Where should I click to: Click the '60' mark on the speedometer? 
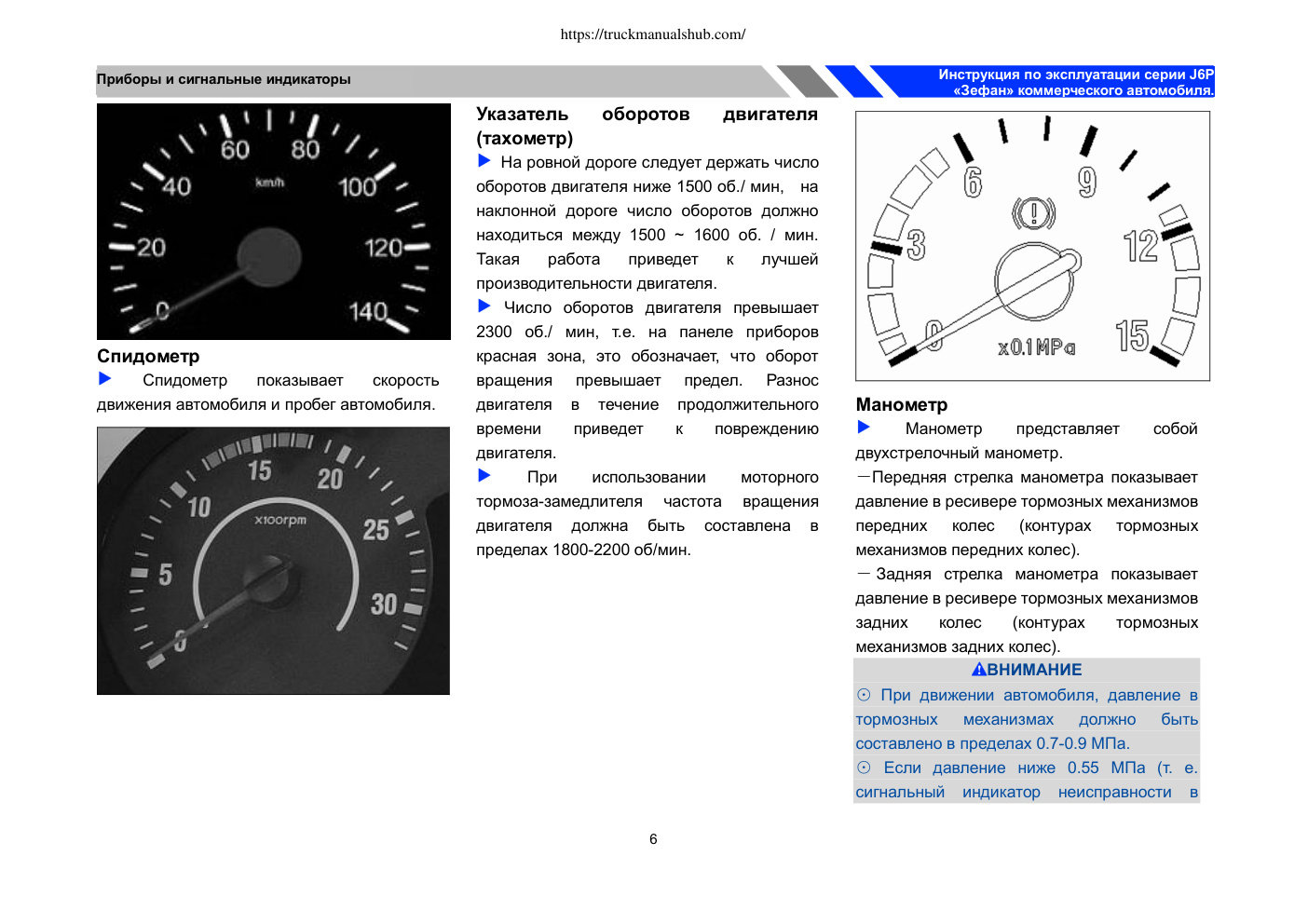[x=235, y=150]
